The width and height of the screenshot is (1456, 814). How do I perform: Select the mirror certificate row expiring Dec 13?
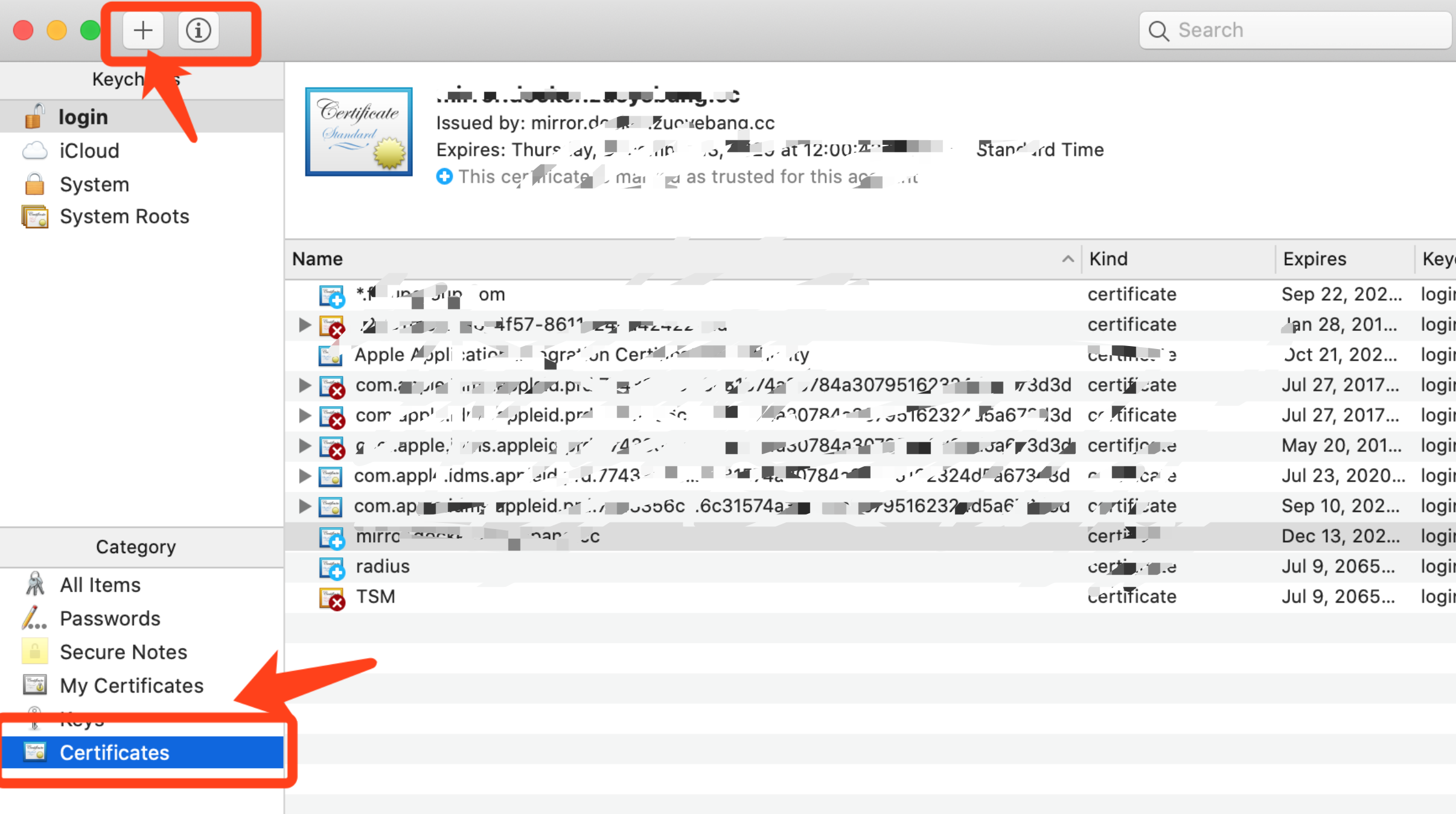point(870,536)
